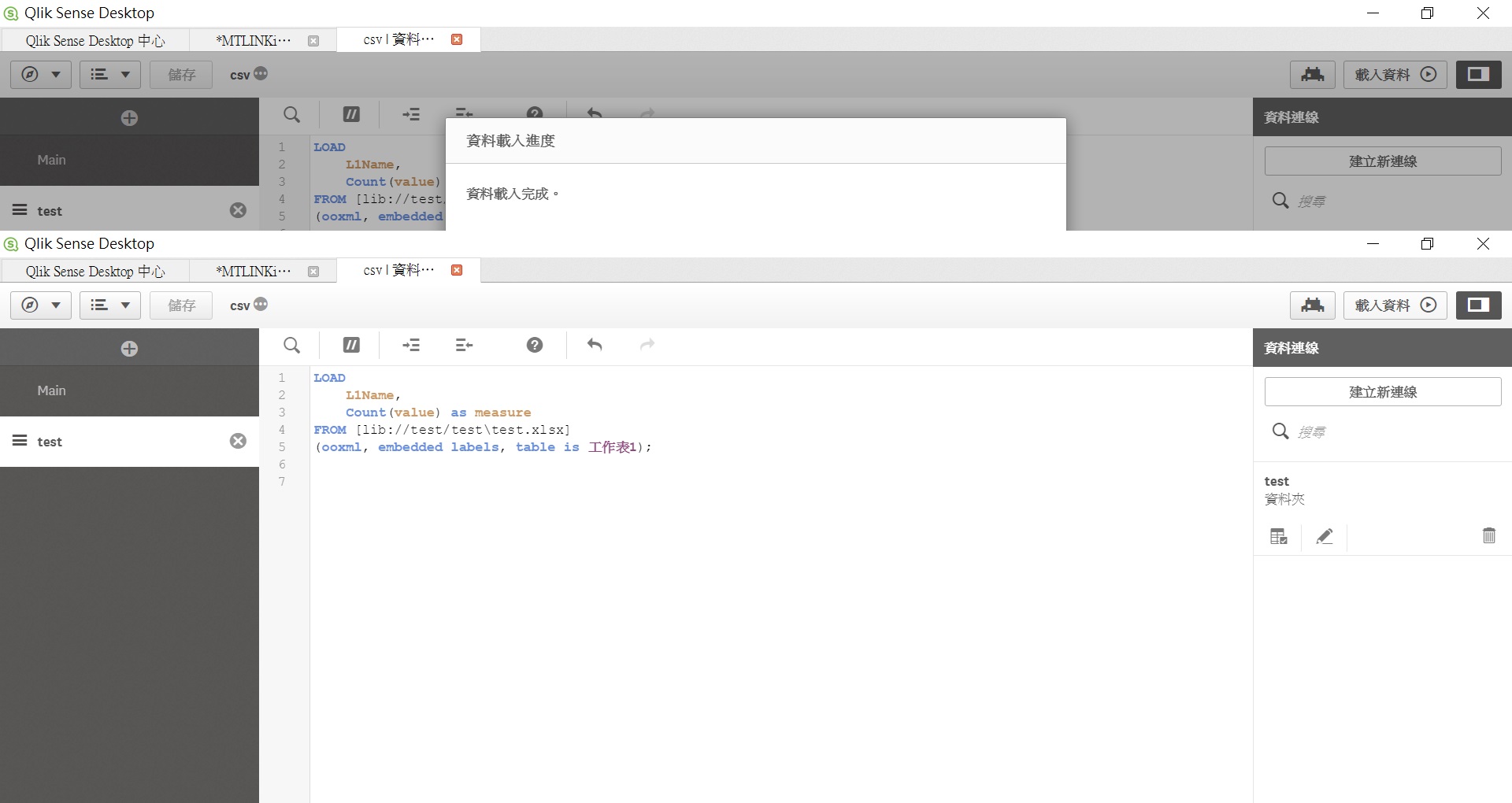
Task: Open the compass navigation dropdown in dimmed window
Action: click(41, 74)
